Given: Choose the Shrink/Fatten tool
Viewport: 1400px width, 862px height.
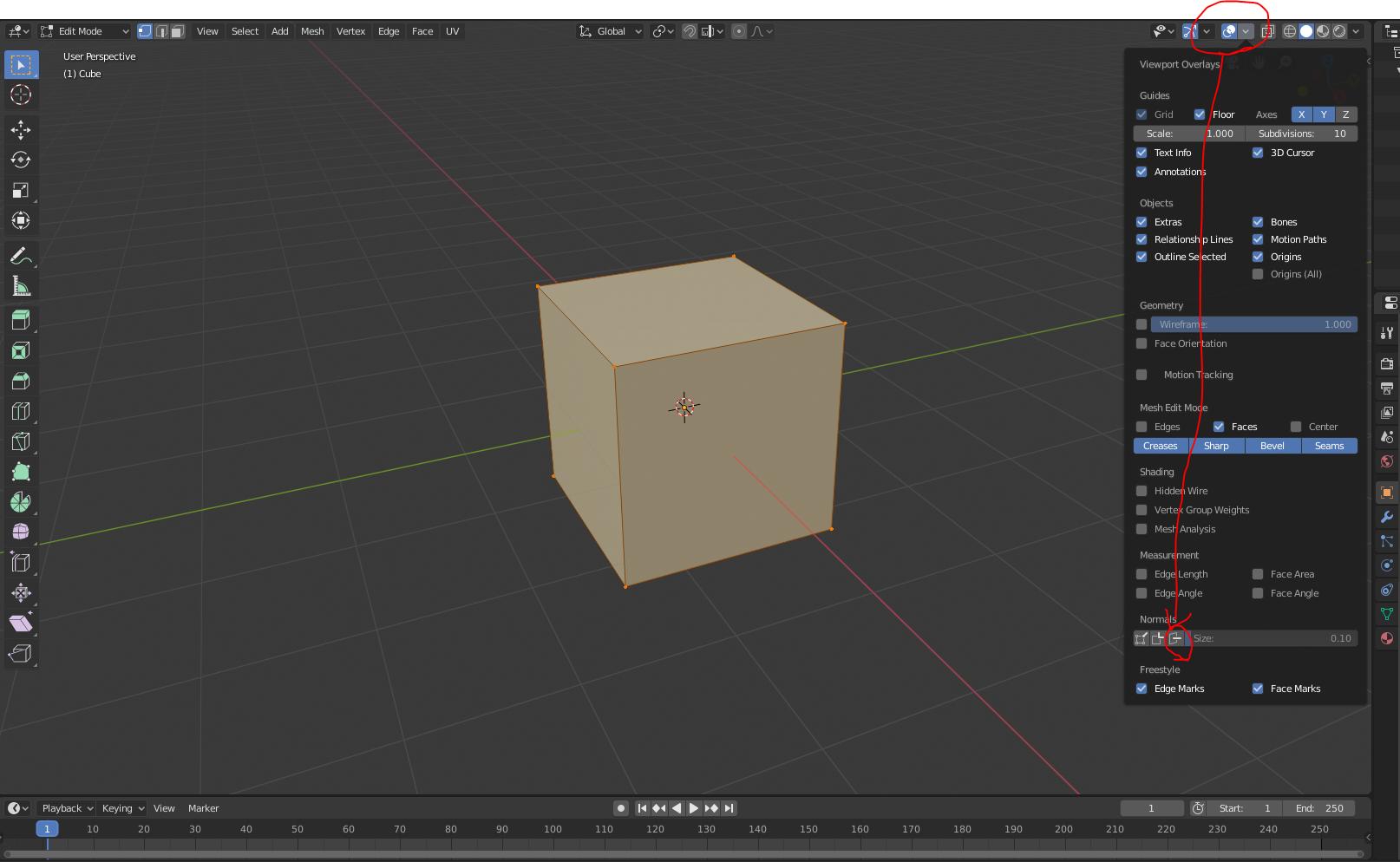Looking at the screenshot, I should pos(21,593).
